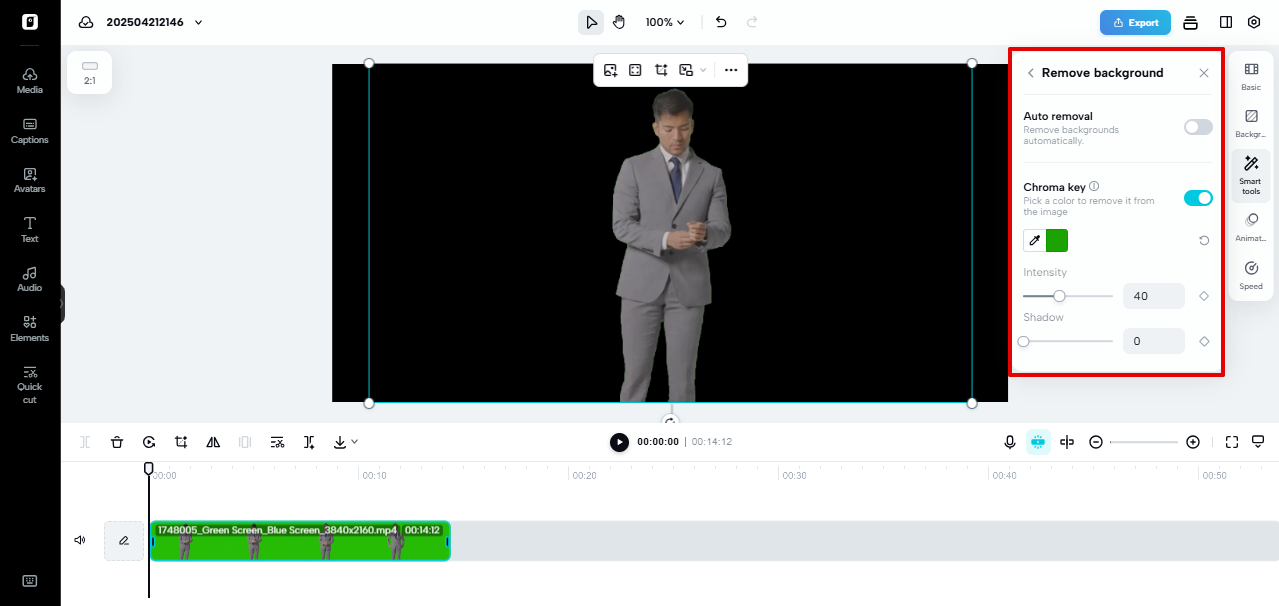Open the Media panel in sidebar
Screen dimensions: 1279x606
pos(30,80)
